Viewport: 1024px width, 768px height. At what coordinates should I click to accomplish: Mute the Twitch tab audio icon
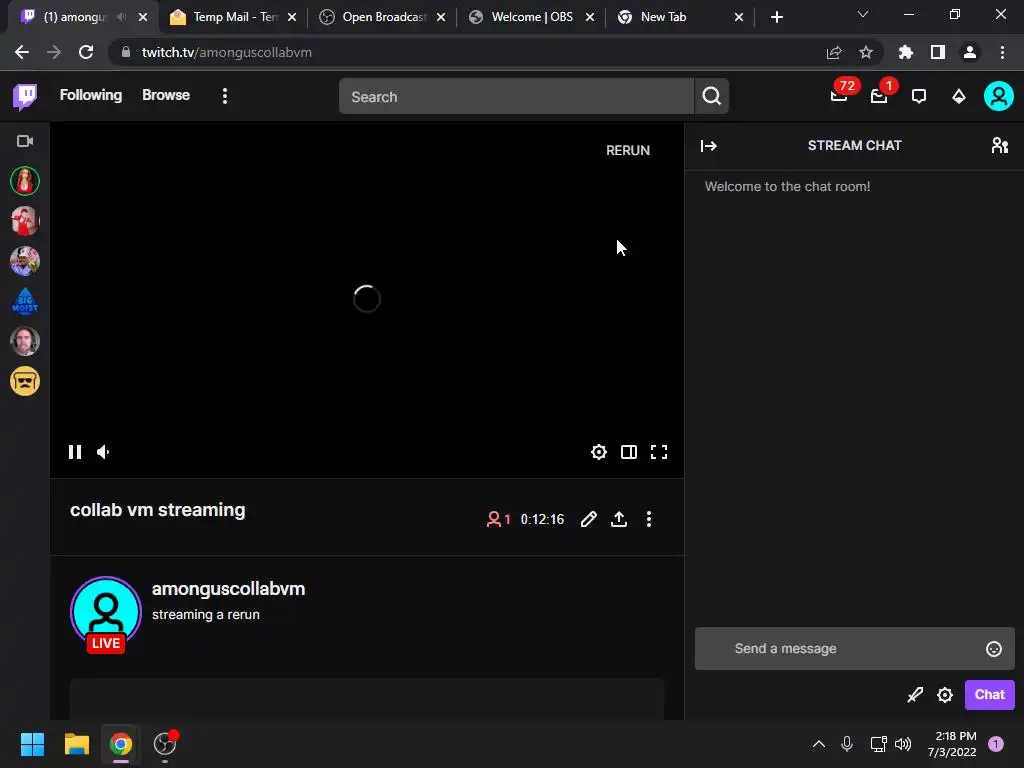[x=121, y=17]
